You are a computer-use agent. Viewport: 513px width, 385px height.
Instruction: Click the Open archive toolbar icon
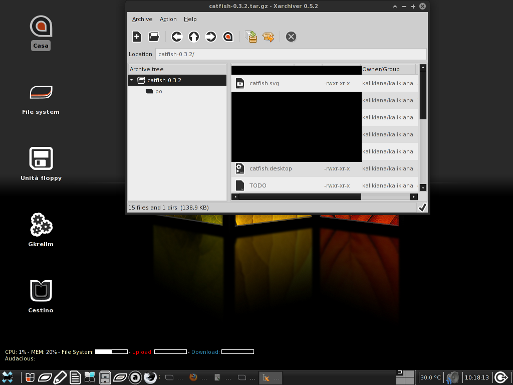pos(154,37)
